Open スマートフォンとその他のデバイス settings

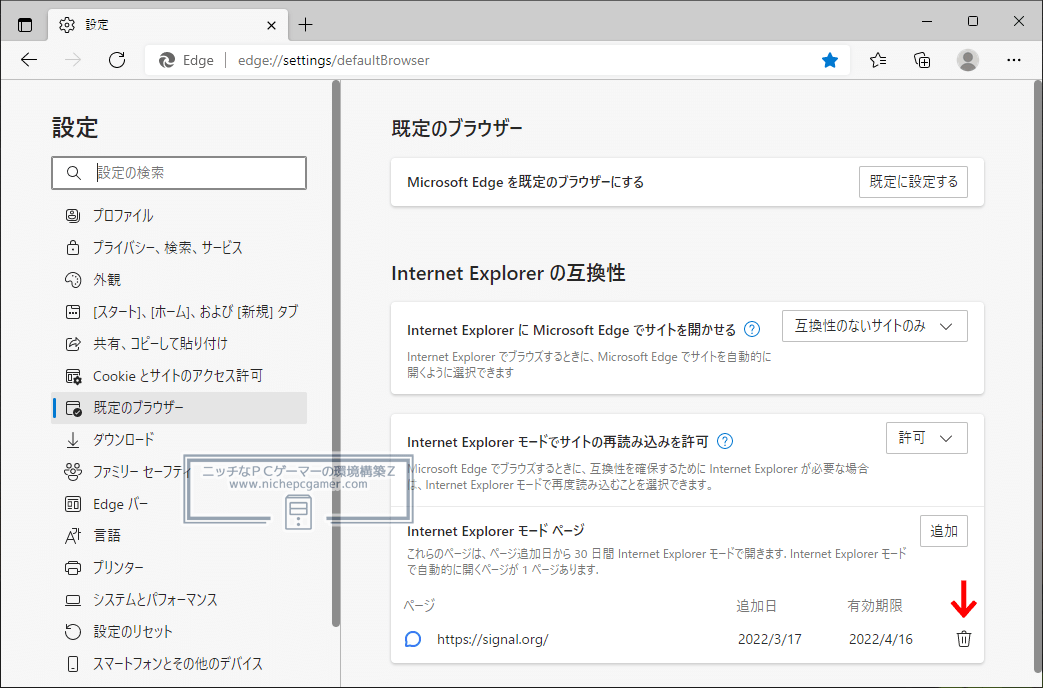[x=179, y=663]
